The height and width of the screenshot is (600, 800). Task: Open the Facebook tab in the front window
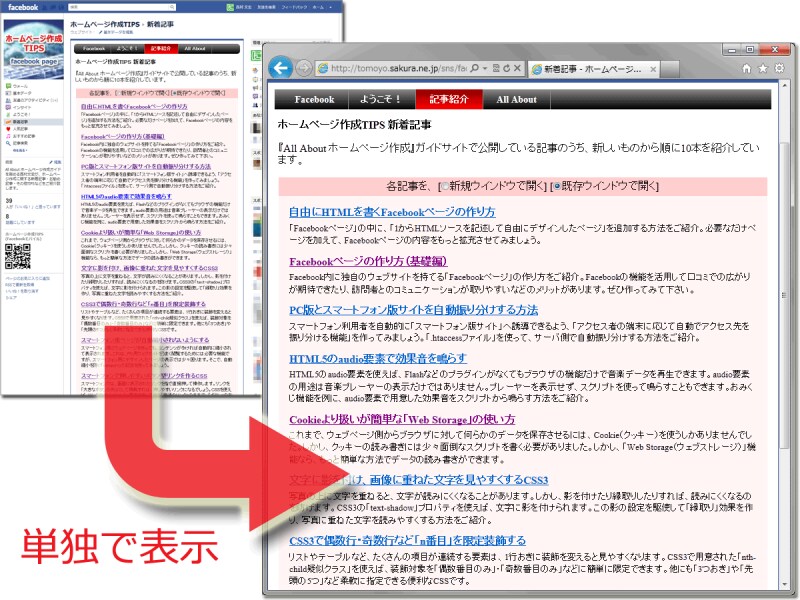(x=314, y=99)
